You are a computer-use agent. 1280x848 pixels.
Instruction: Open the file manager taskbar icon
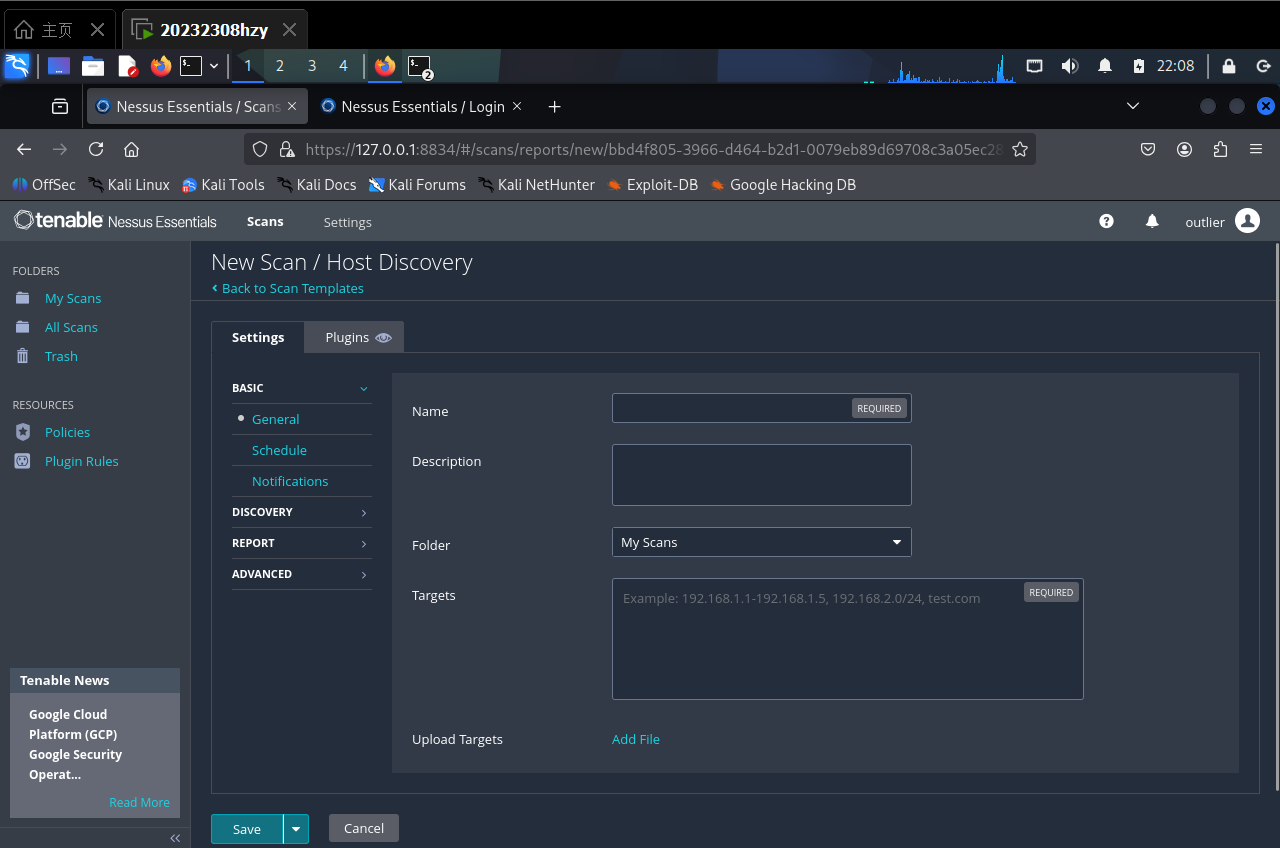pos(93,66)
